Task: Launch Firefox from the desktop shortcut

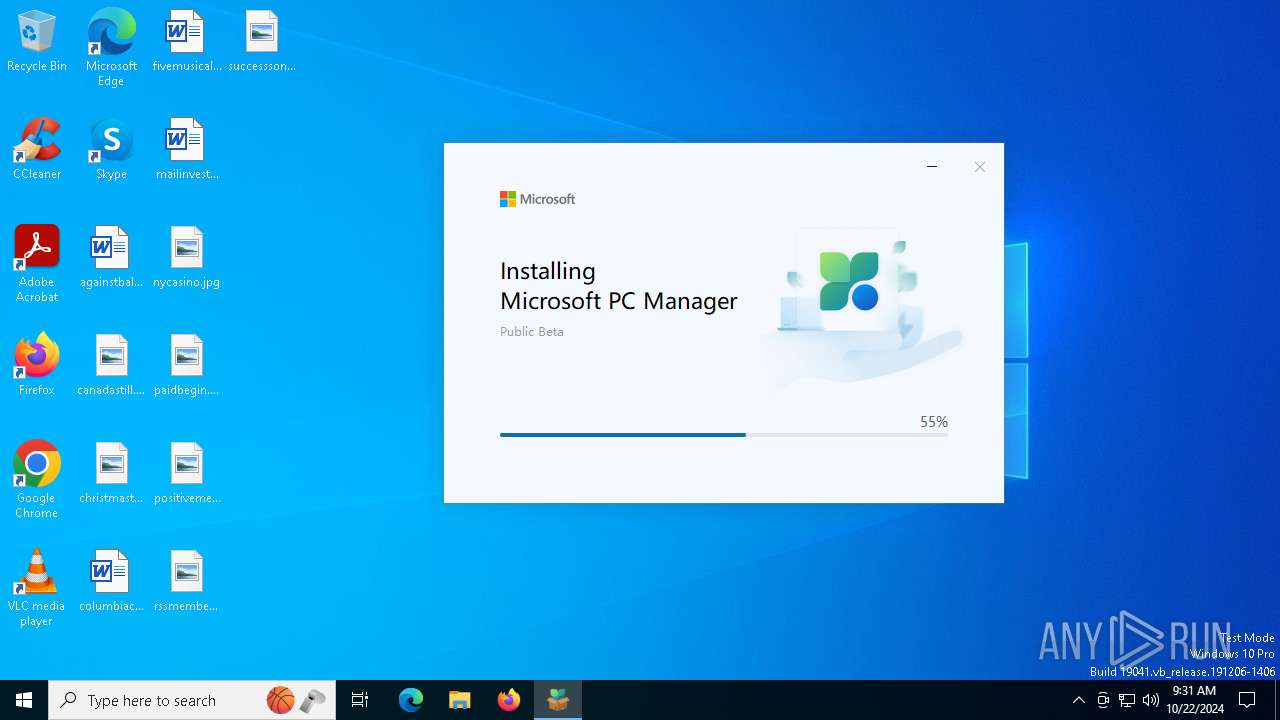Action: click(x=37, y=366)
